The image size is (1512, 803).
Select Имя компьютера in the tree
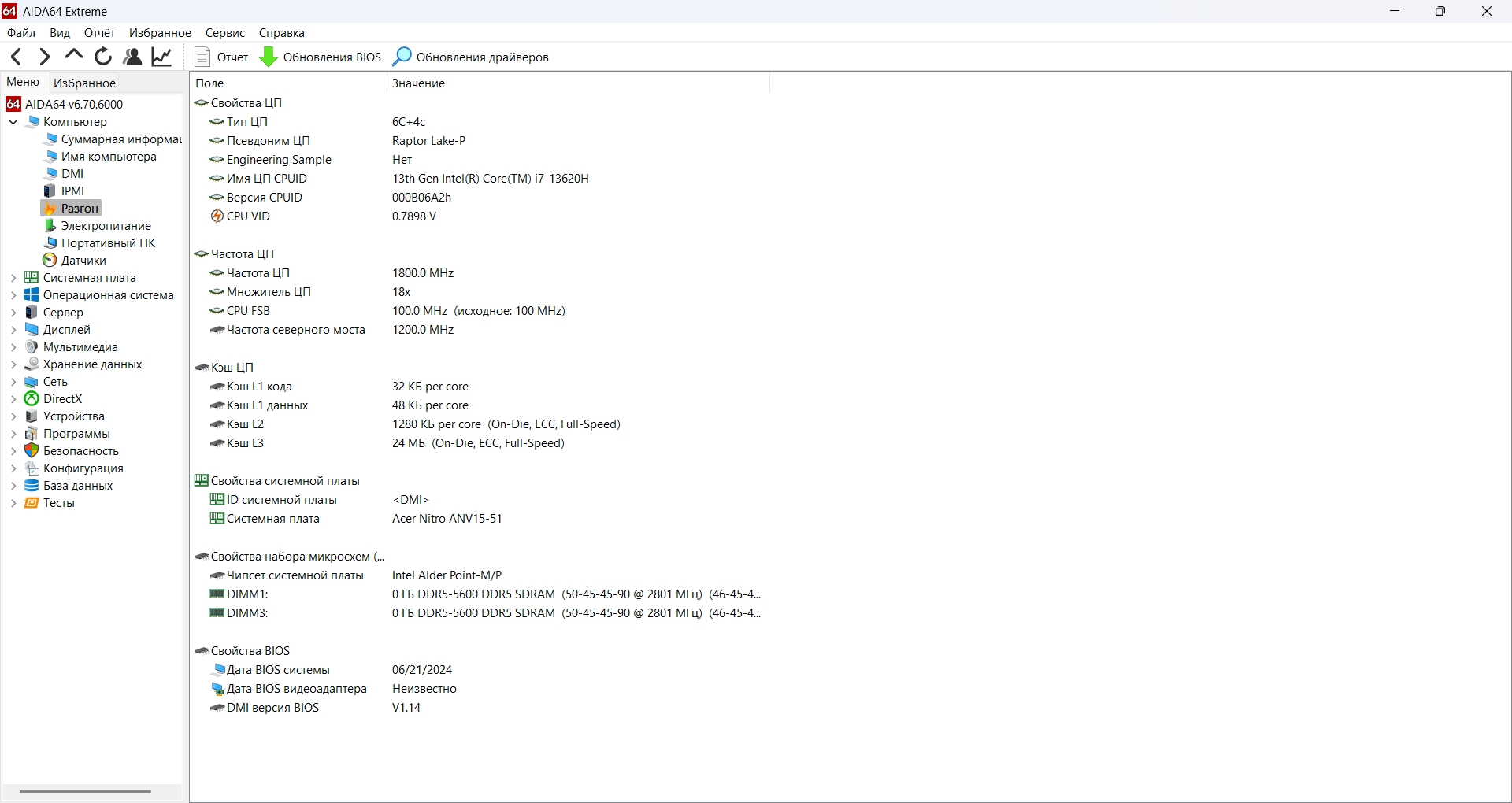click(109, 157)
